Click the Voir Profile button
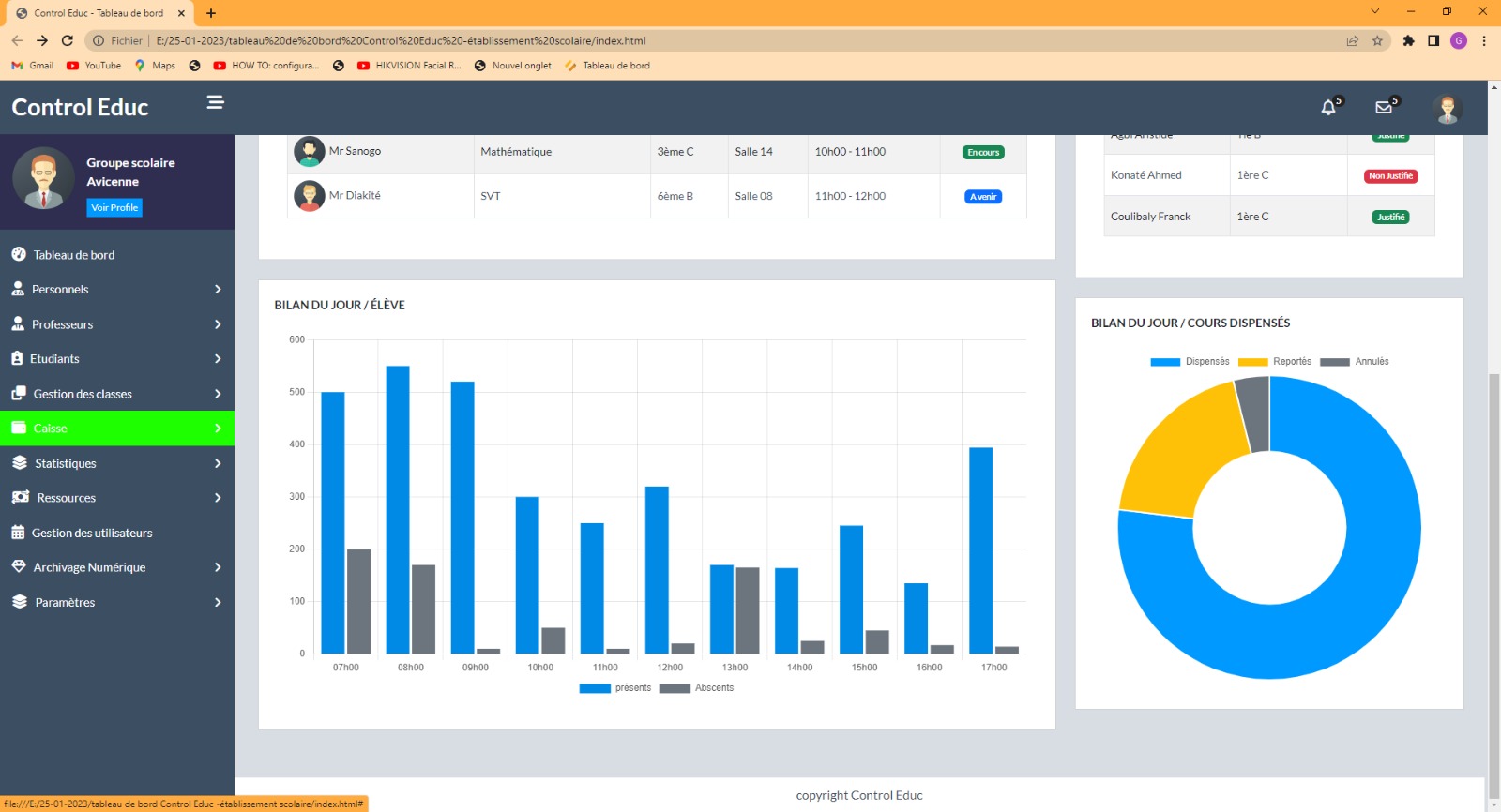The height and width of the screenshot is (812, 1501). click(x=114, y=207)
